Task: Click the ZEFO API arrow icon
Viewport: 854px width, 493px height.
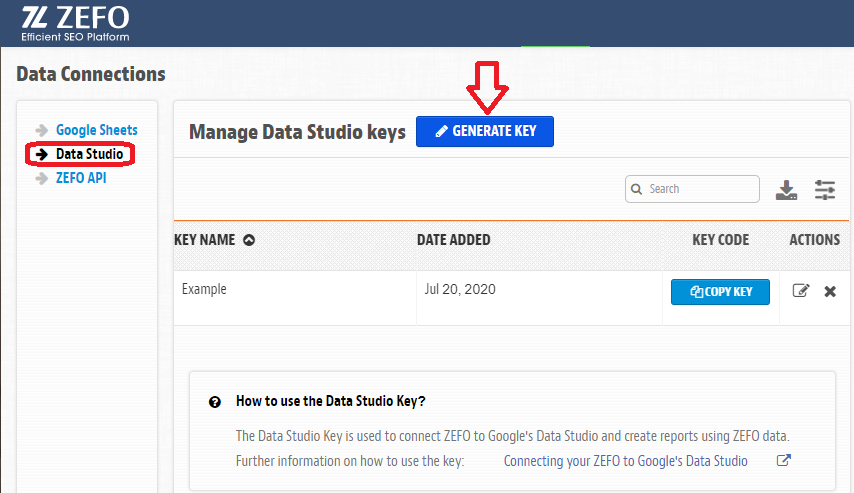Action: coord(41,178)
